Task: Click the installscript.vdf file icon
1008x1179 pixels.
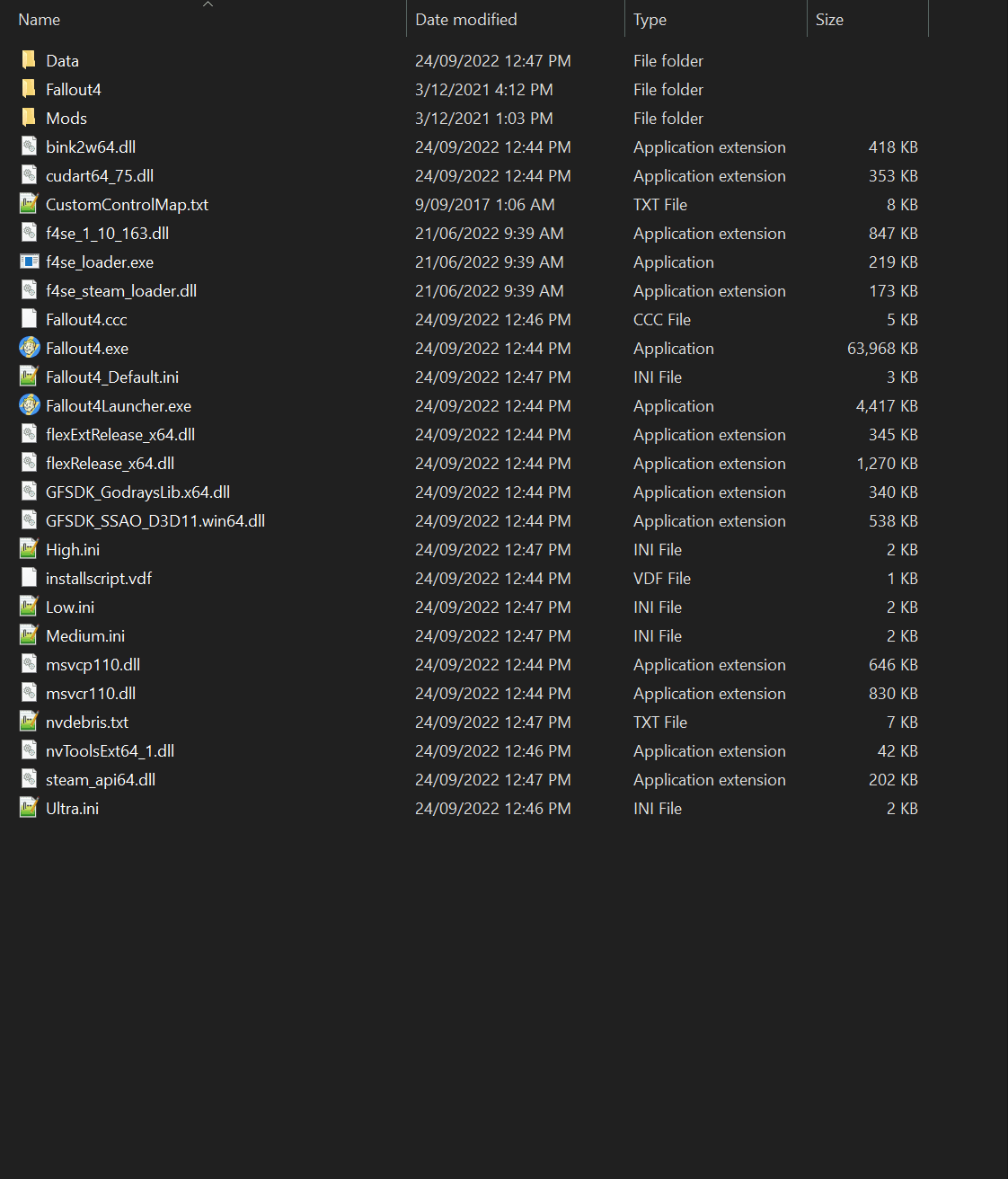Action: [29, 578]
